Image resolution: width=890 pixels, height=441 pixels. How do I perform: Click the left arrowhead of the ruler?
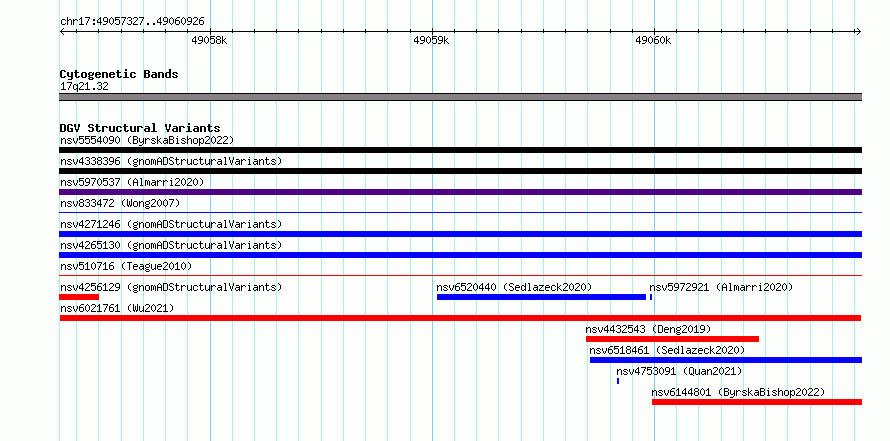[62, 31]
